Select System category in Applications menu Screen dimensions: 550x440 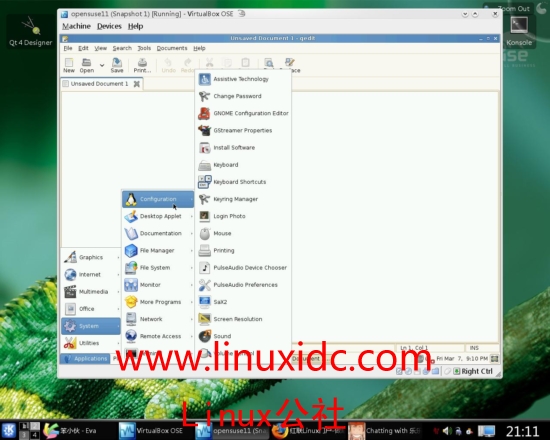pos(91,326)
